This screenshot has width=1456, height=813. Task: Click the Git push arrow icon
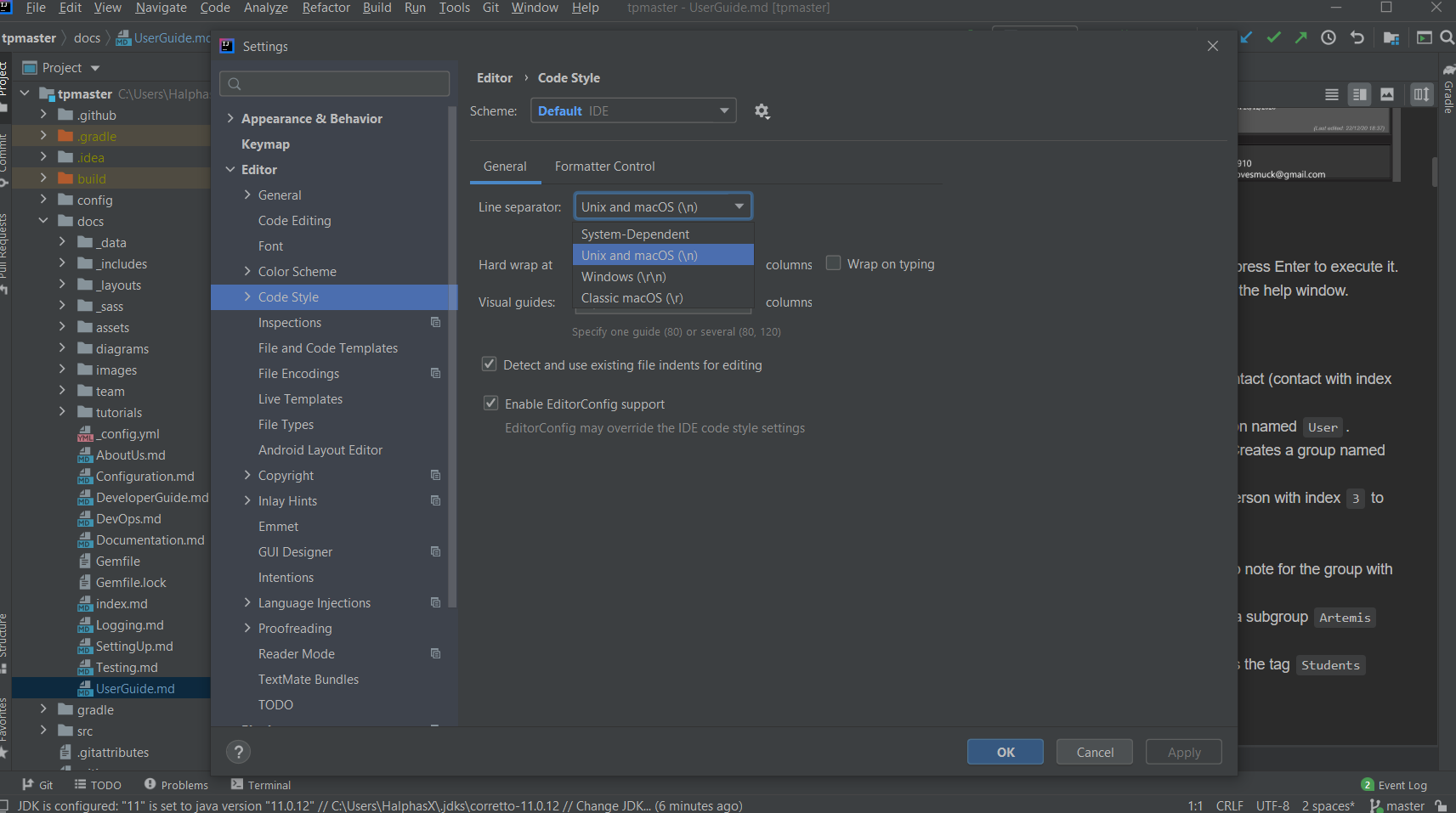coord(1301,37)
